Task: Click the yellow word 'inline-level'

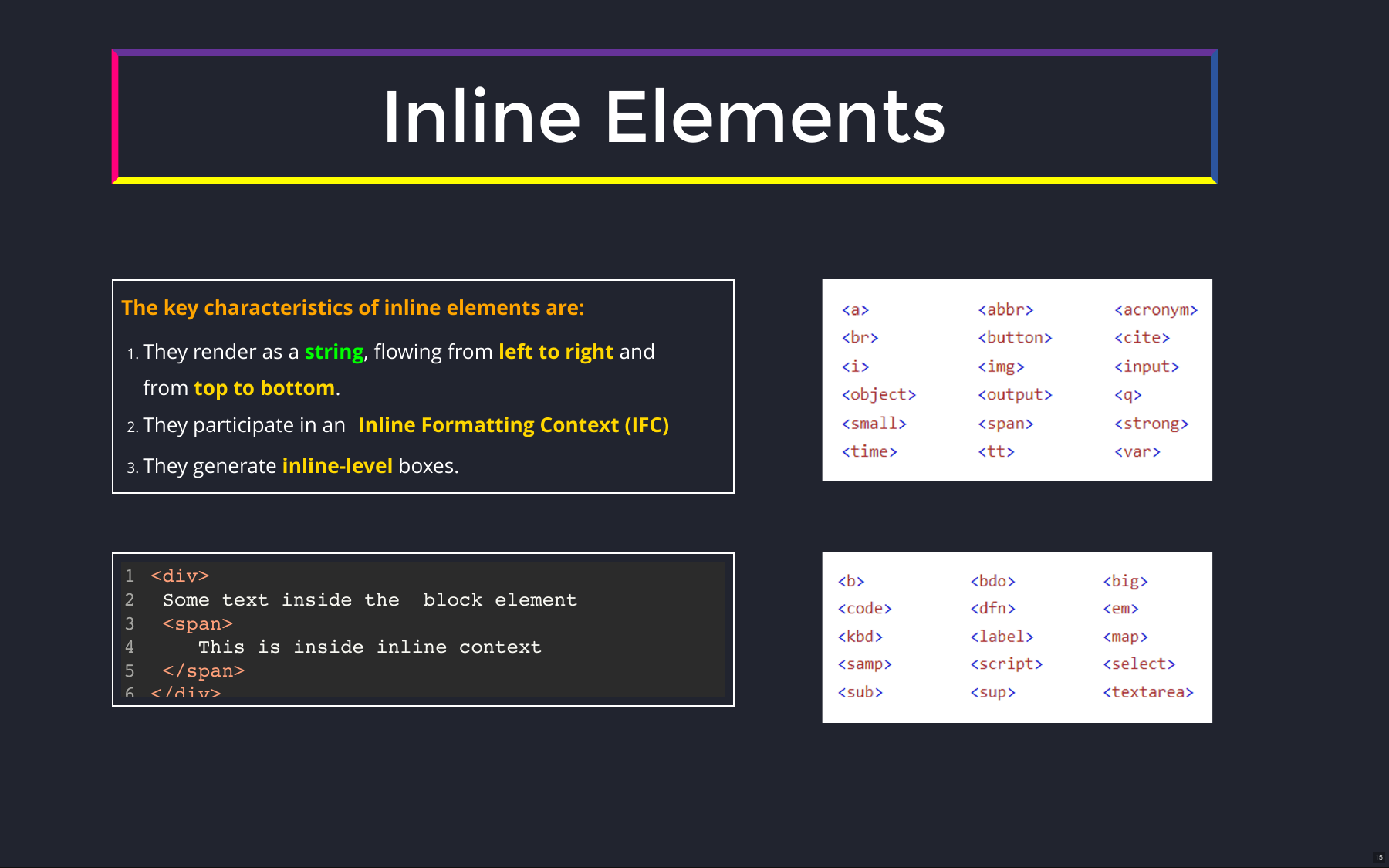Action: (x=337, y=466)
